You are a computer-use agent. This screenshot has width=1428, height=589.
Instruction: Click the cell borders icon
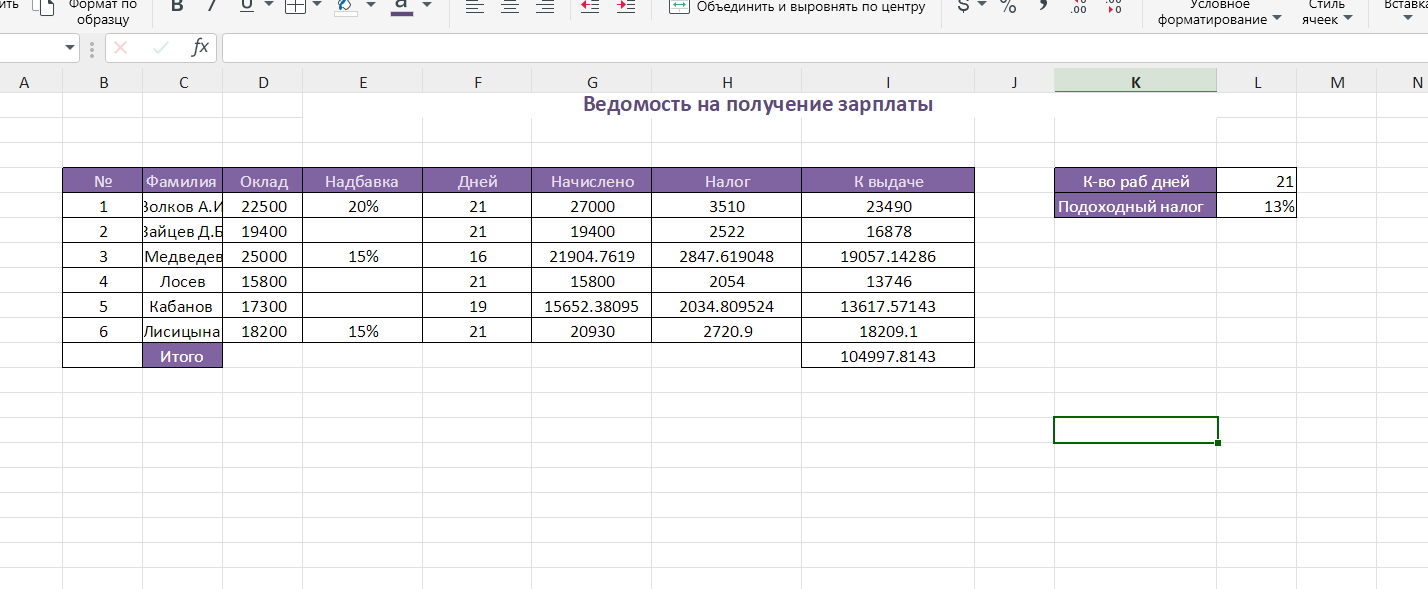click(295, 7)
